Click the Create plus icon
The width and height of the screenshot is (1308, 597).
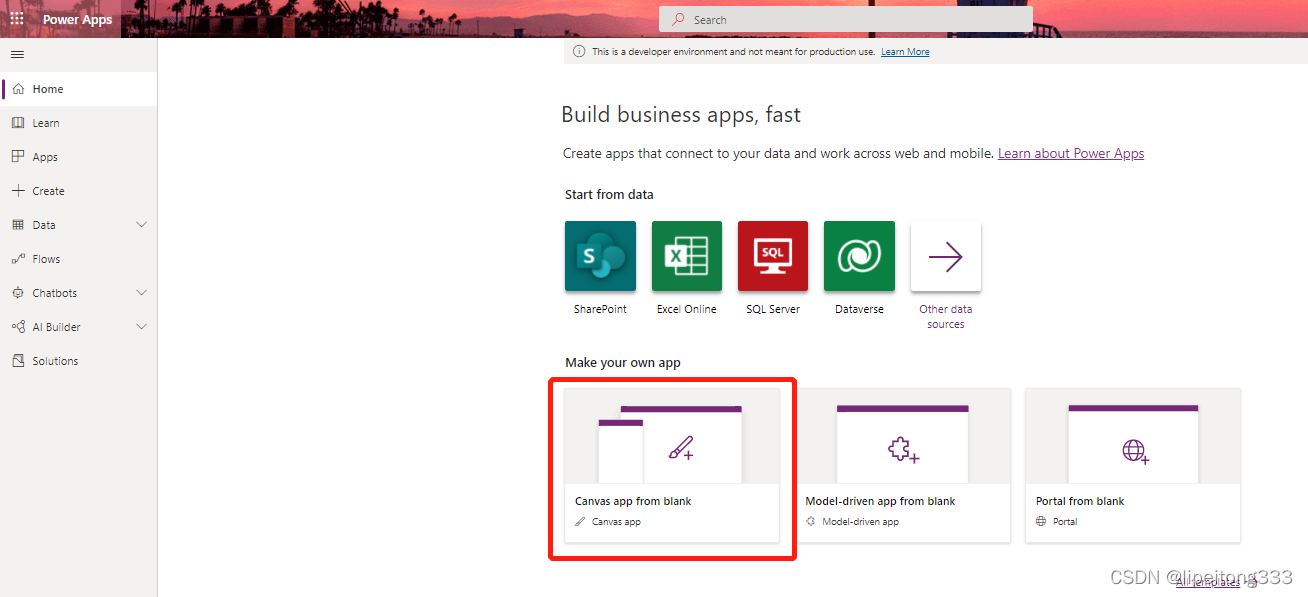[x=18, y=191]
